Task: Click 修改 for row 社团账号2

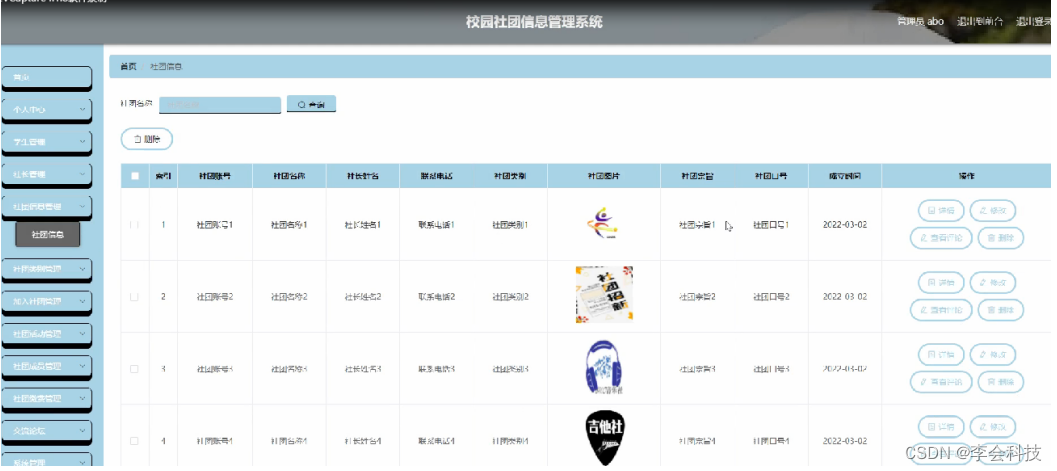Action: (992, 282)
